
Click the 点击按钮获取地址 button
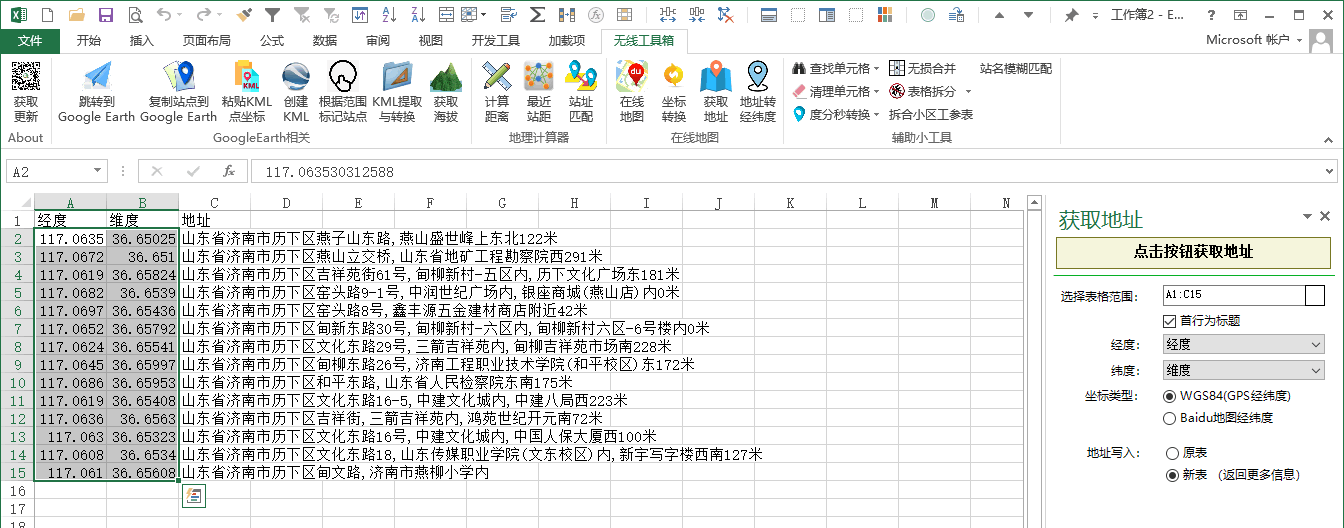click(x=1193, y=252)
